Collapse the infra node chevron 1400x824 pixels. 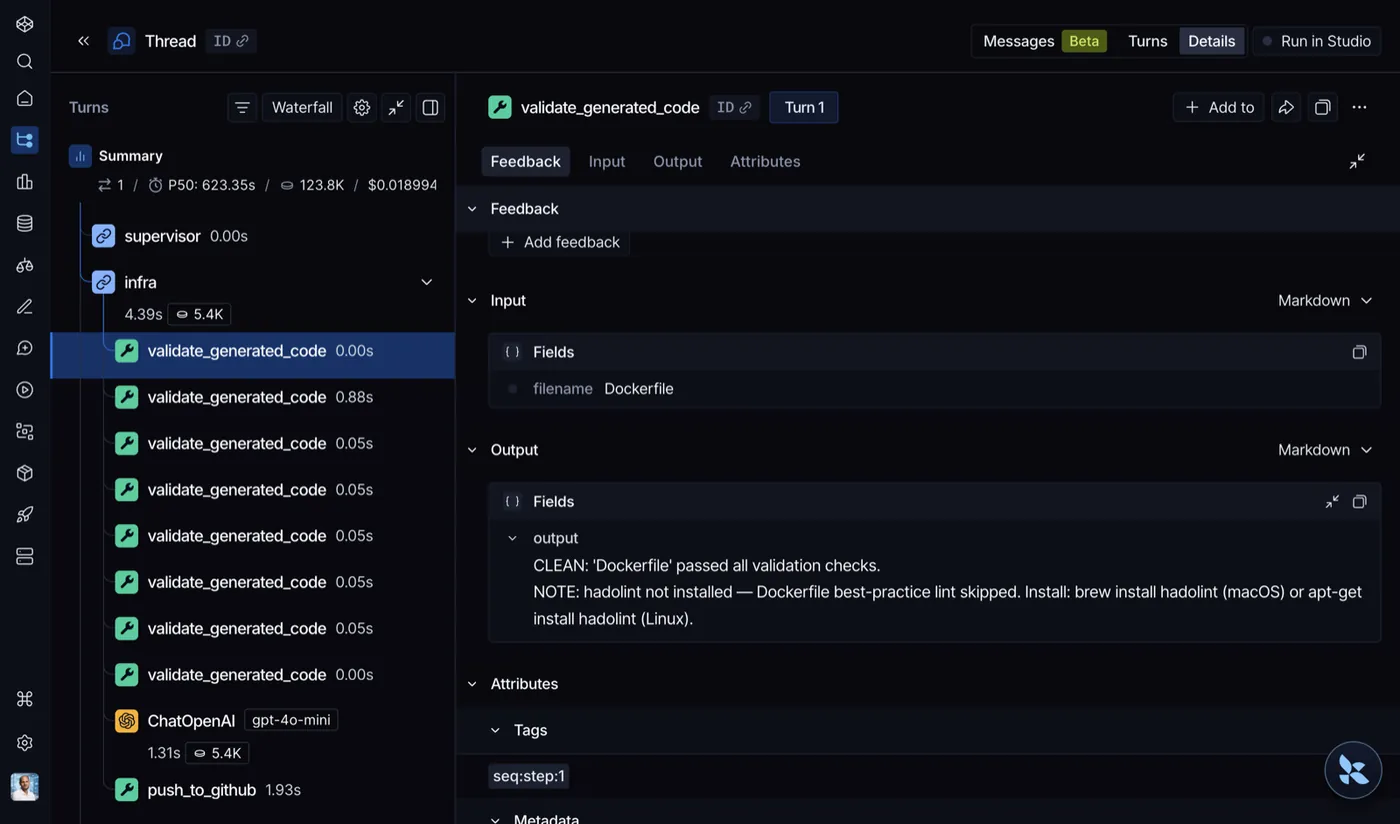426,283
